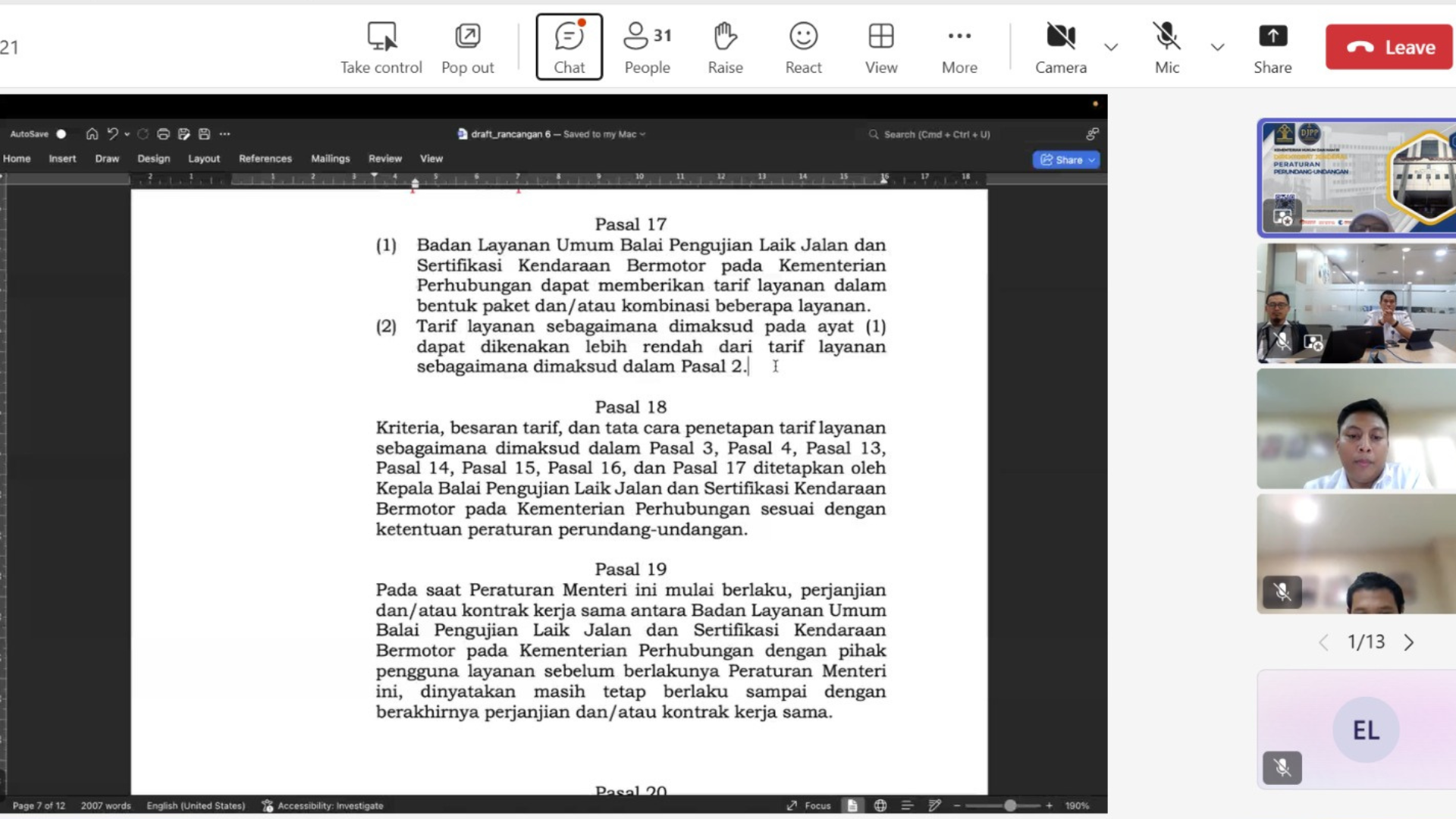Screen dimensions: 1456x819
Task: Click the 2007 words count
Action: [106, 805]
